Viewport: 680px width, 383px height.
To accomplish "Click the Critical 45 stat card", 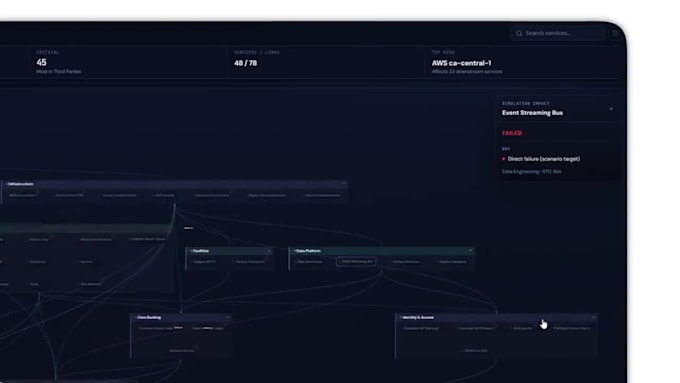I will point(128,62).
